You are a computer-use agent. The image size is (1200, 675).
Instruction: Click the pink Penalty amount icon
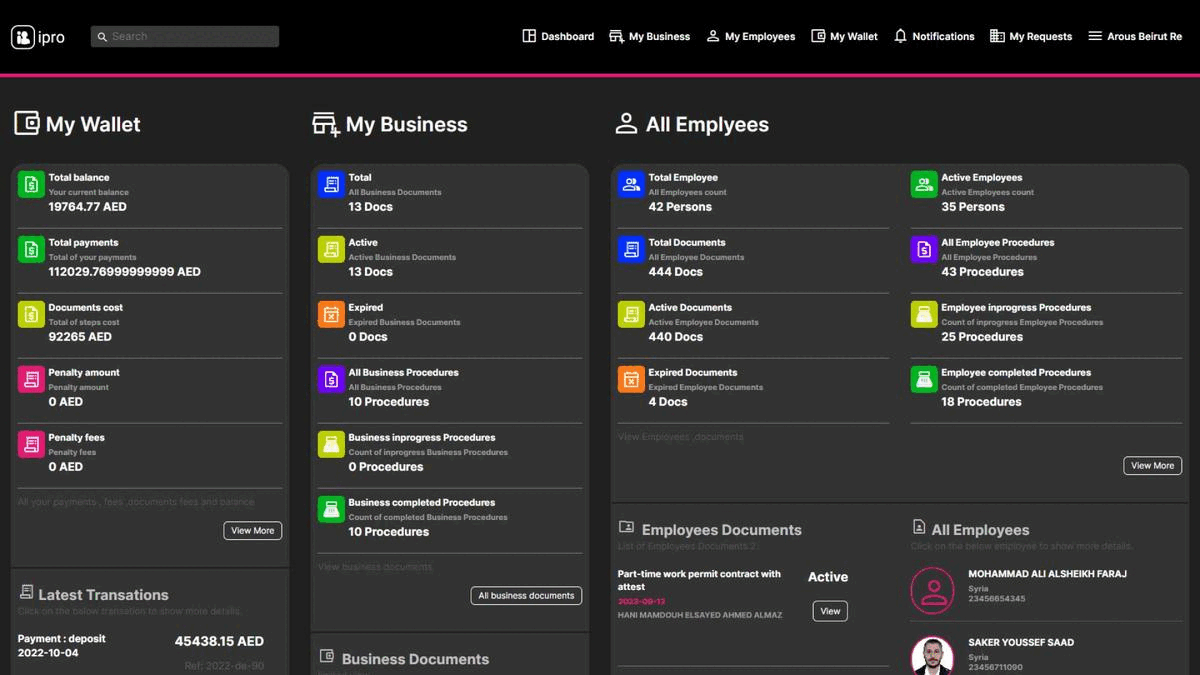click(31, 380)
